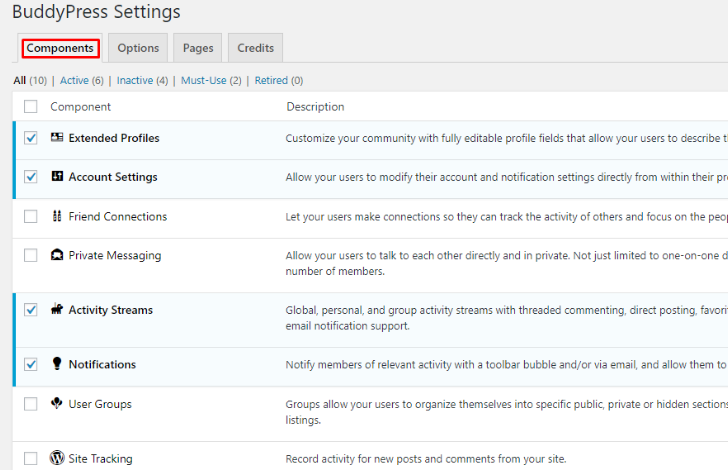Click the Site Tracking label
This screenshot has width=728, height=472.
tap(100, 459)
